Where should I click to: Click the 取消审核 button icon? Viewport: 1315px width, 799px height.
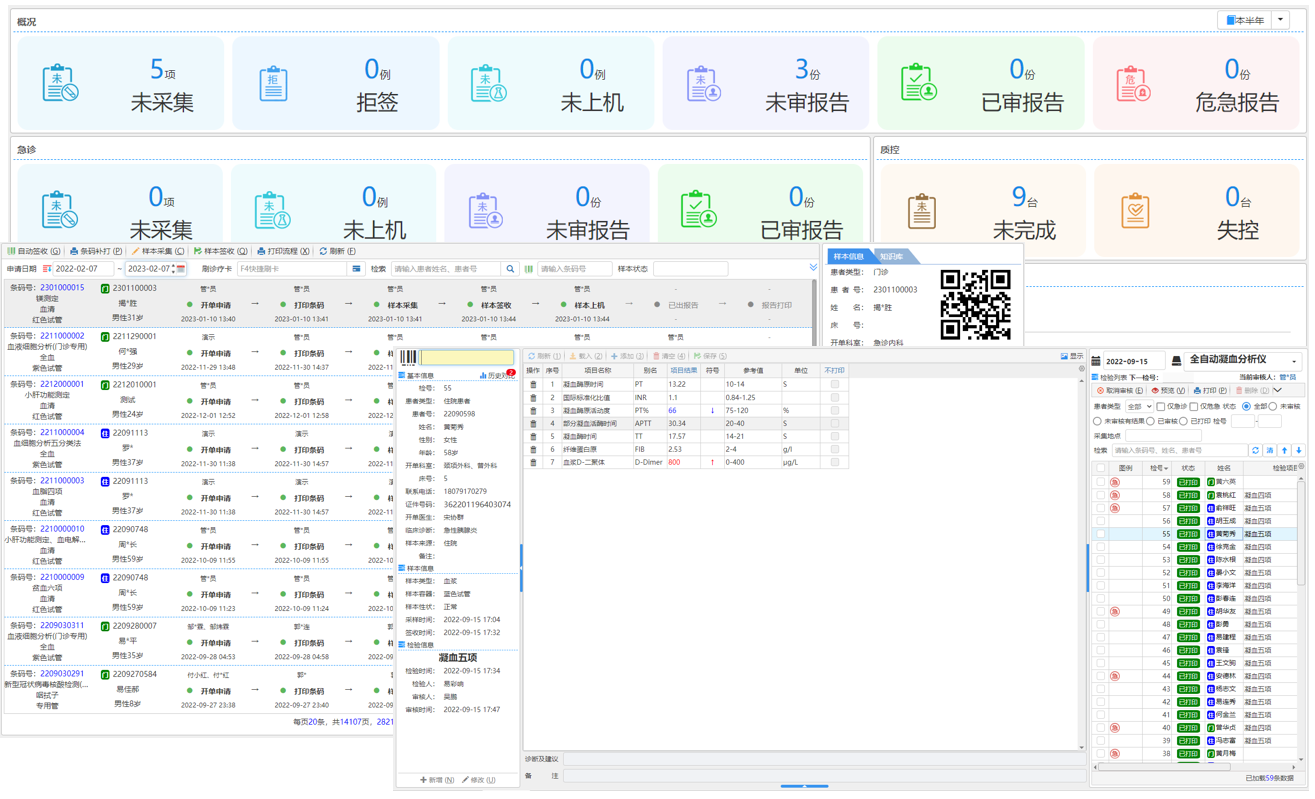[x=1101, y=391]
